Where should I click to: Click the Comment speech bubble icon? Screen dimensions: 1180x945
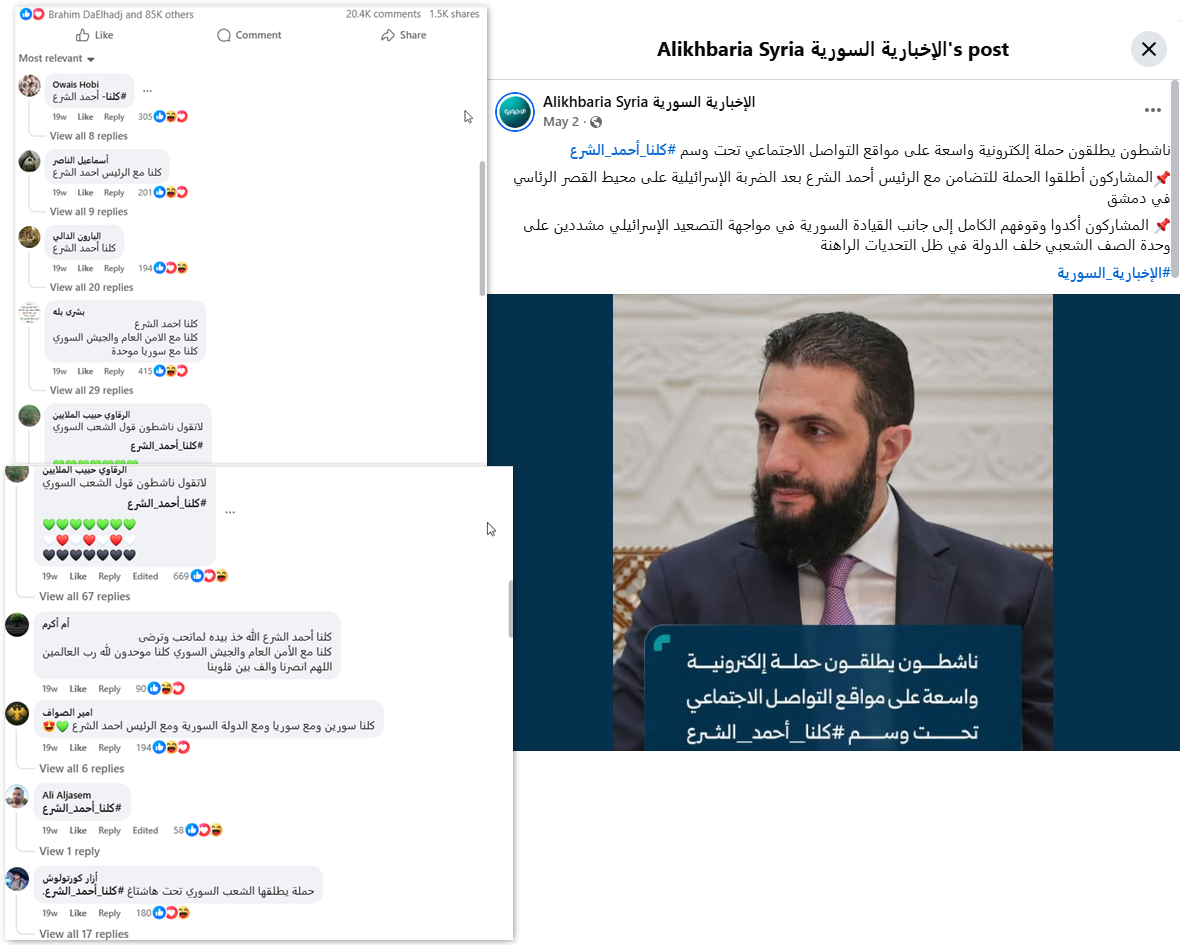pyautogui.click(x=224, y=35)
